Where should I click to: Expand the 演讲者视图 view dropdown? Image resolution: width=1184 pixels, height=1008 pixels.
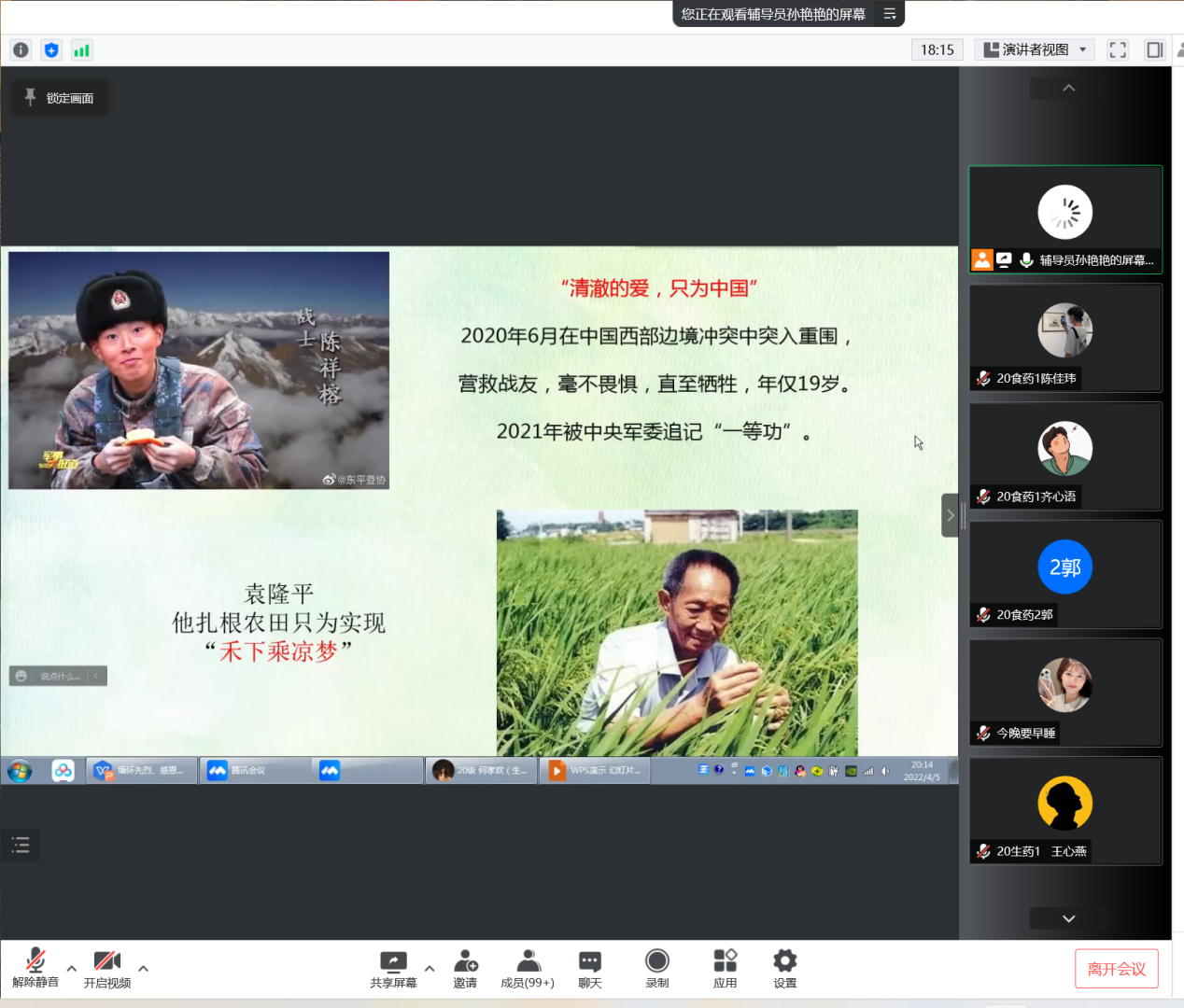point(1035,50)
